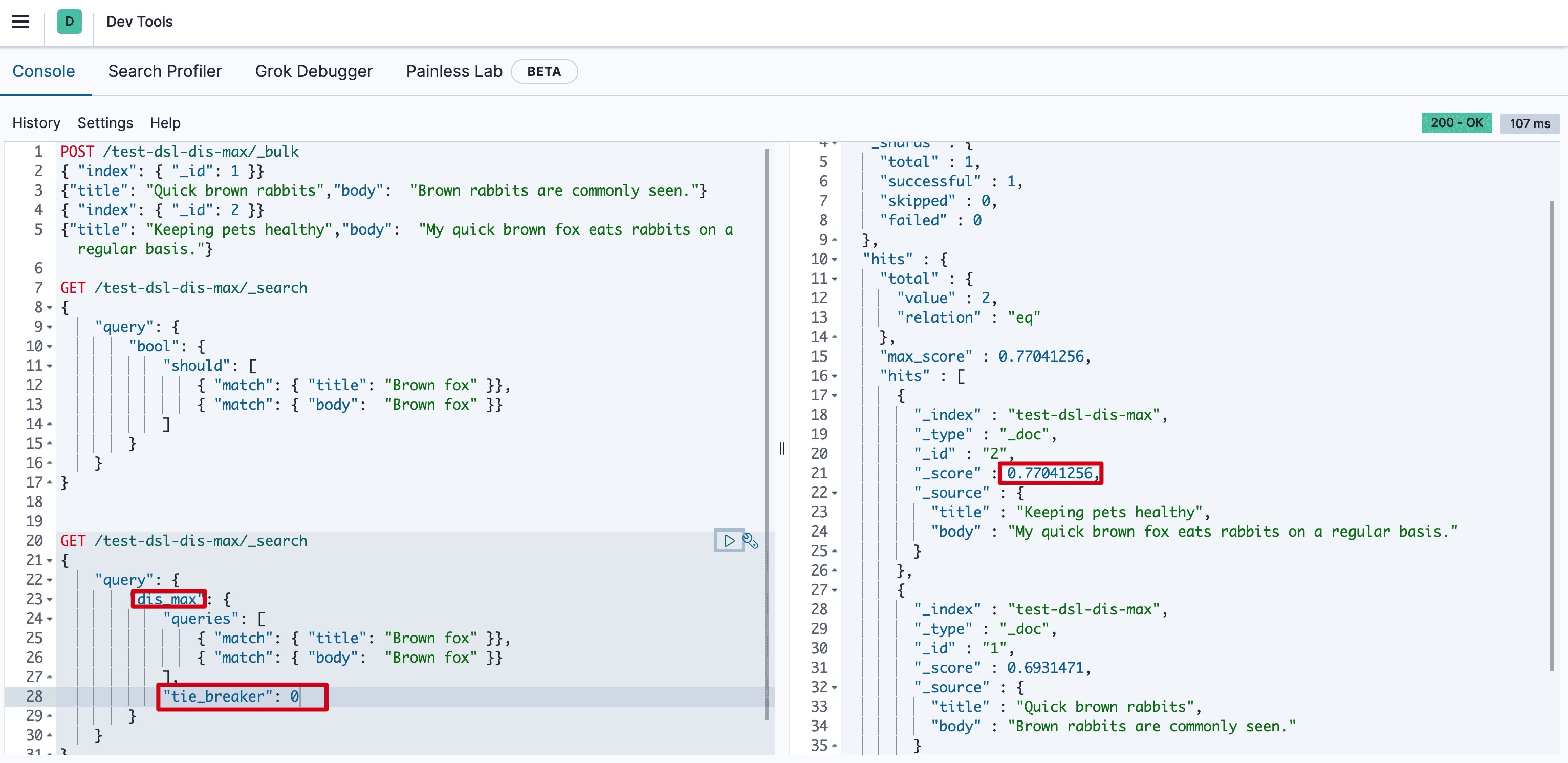Click the panel resize divider handle
Image resolution: width=1568 pixels, height=763 pixels.
click(781, 449)
